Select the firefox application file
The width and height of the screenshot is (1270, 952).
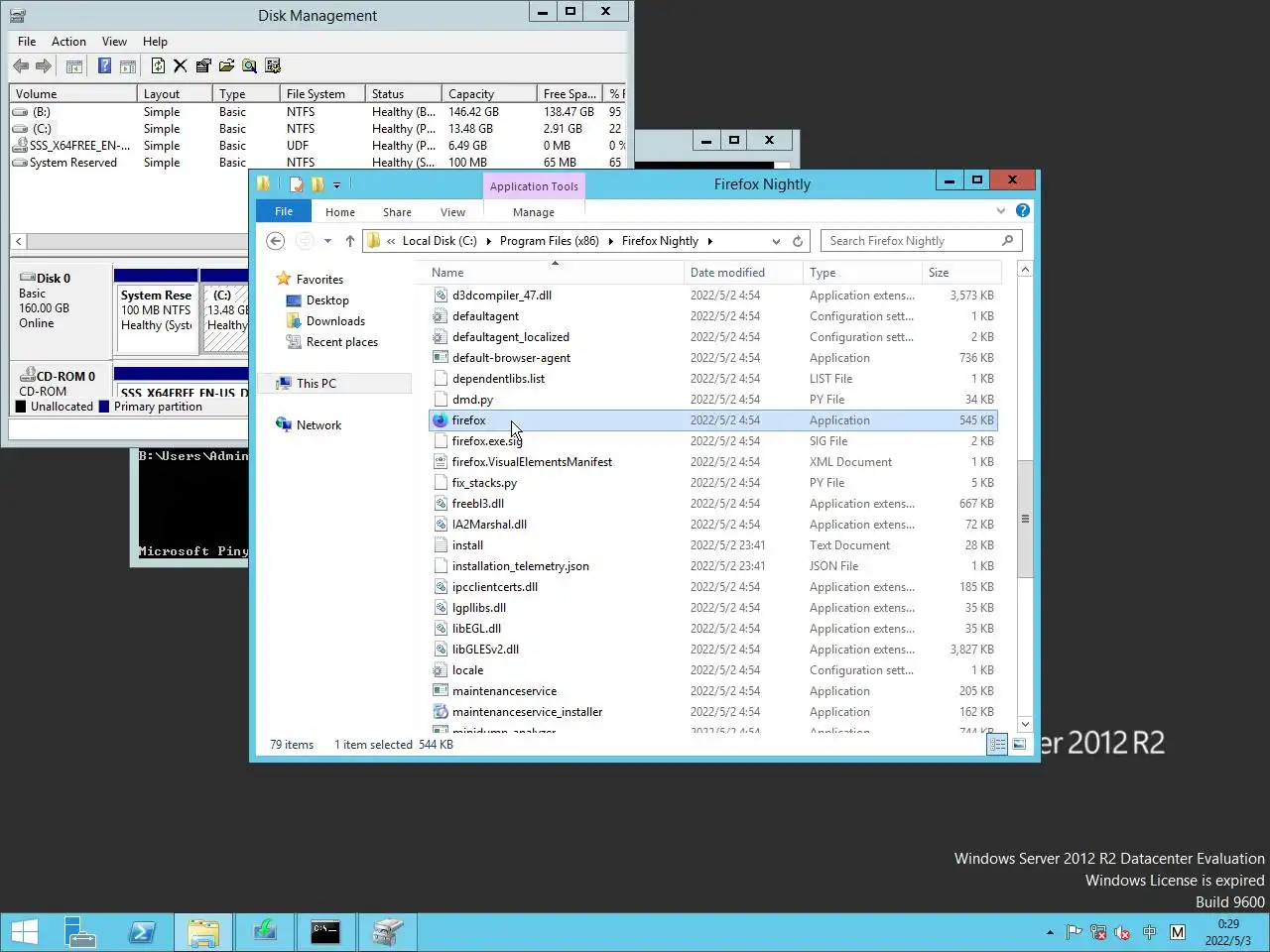[x=712, y=420]
